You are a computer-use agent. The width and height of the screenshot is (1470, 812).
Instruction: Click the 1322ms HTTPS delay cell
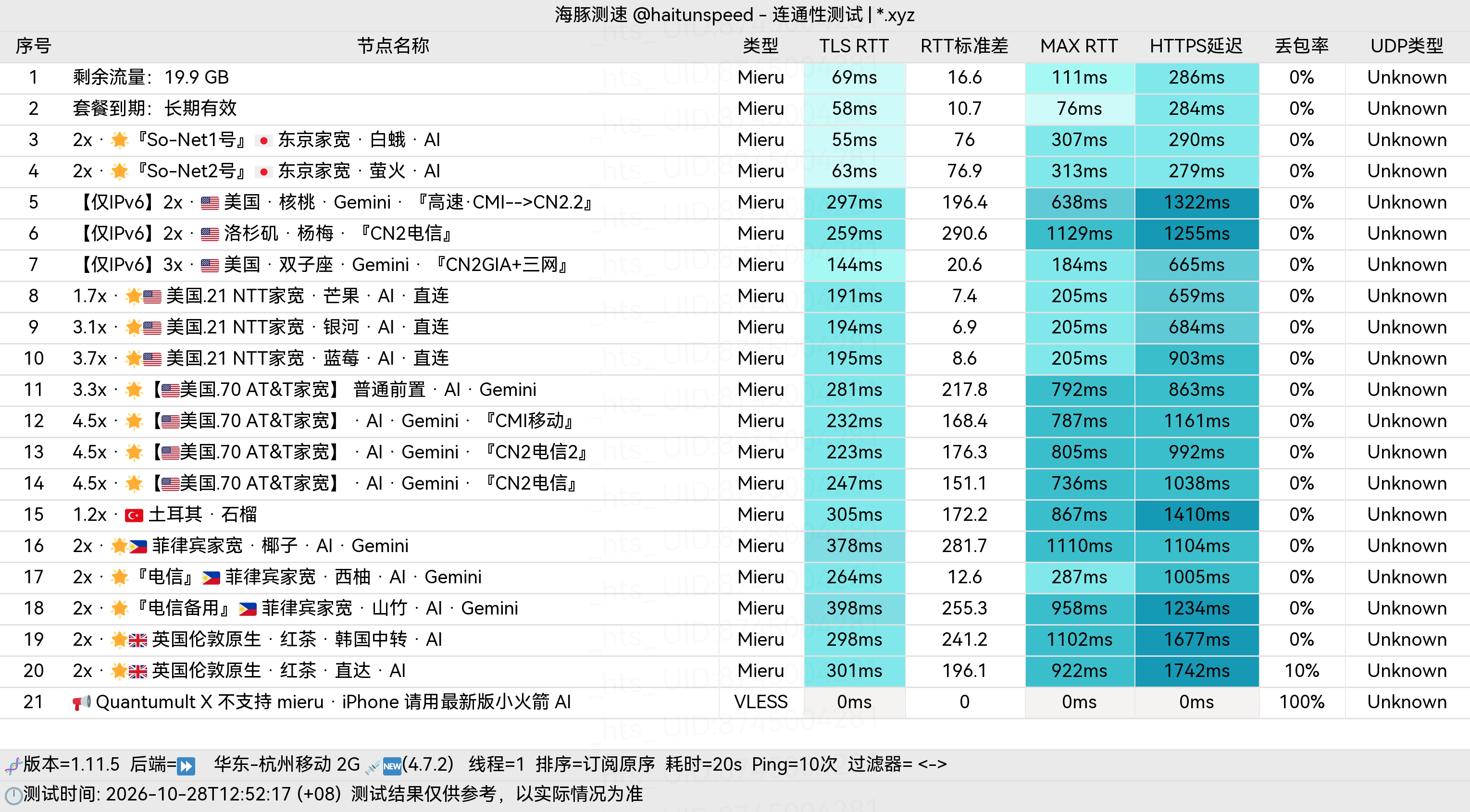coord(1196,202)
